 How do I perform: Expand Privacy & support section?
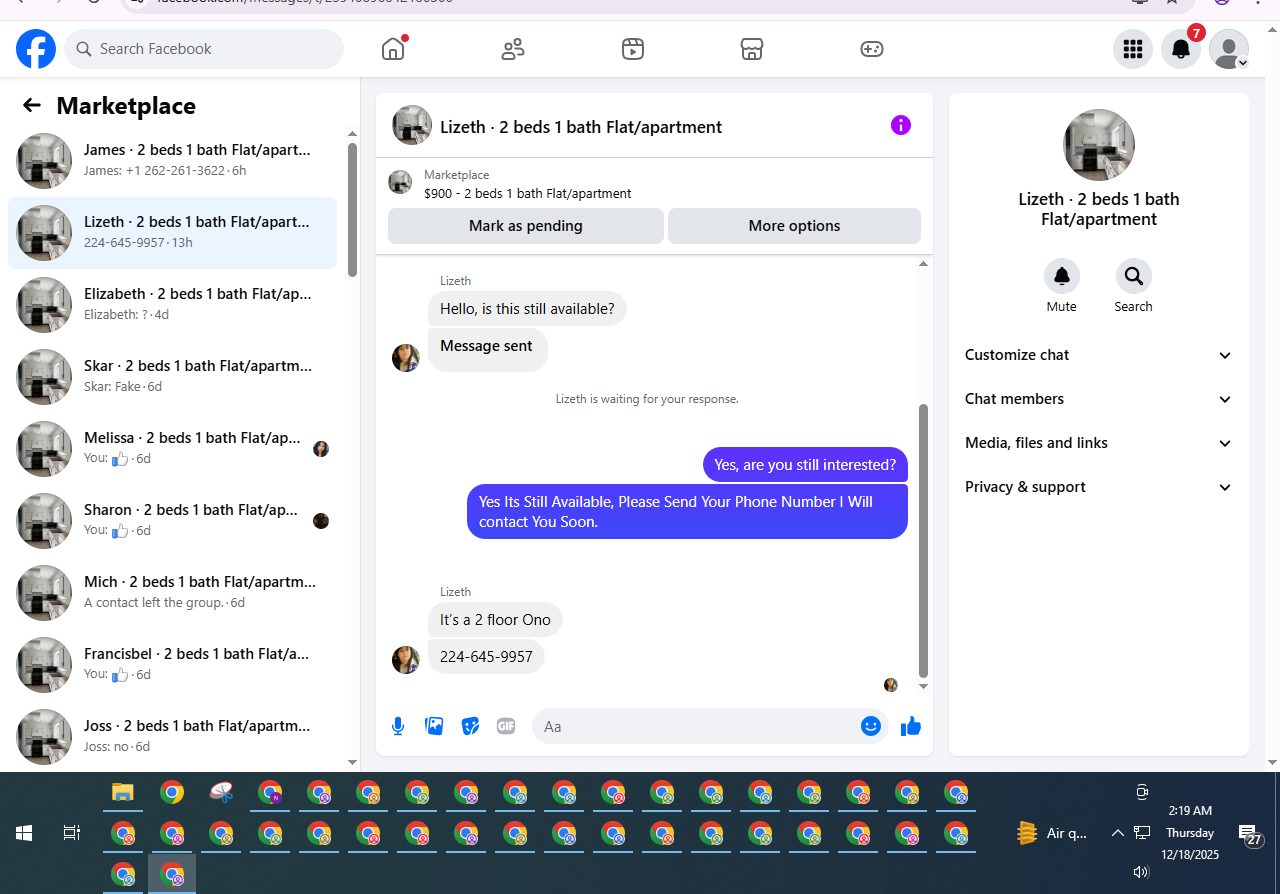pyautogui.click(x=1099, y=487)
